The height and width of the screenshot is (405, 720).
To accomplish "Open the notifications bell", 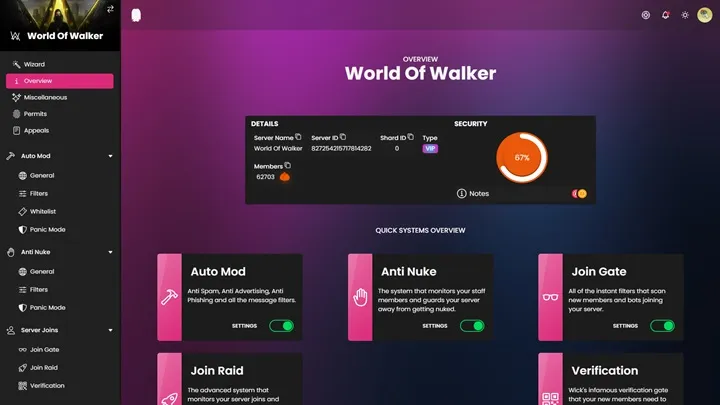I will [664, 15].
